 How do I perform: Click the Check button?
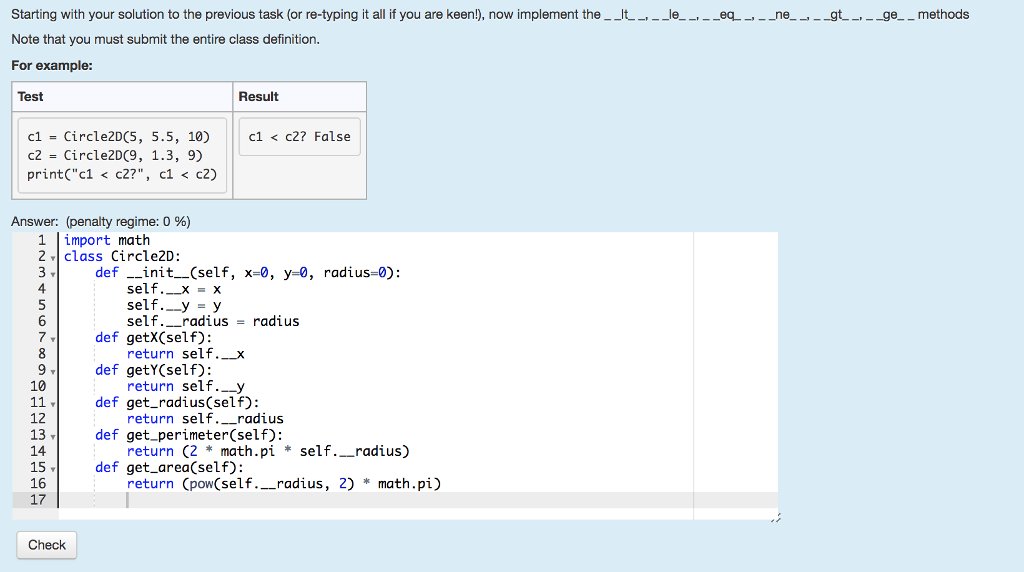tap(46, 545)
